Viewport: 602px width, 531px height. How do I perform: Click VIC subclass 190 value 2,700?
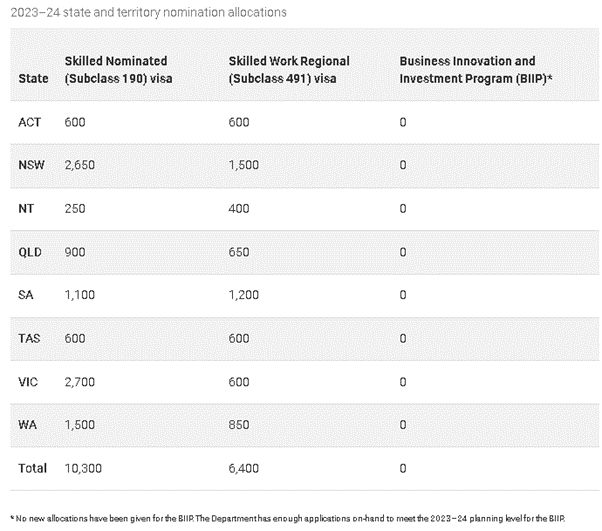(79, 382)
